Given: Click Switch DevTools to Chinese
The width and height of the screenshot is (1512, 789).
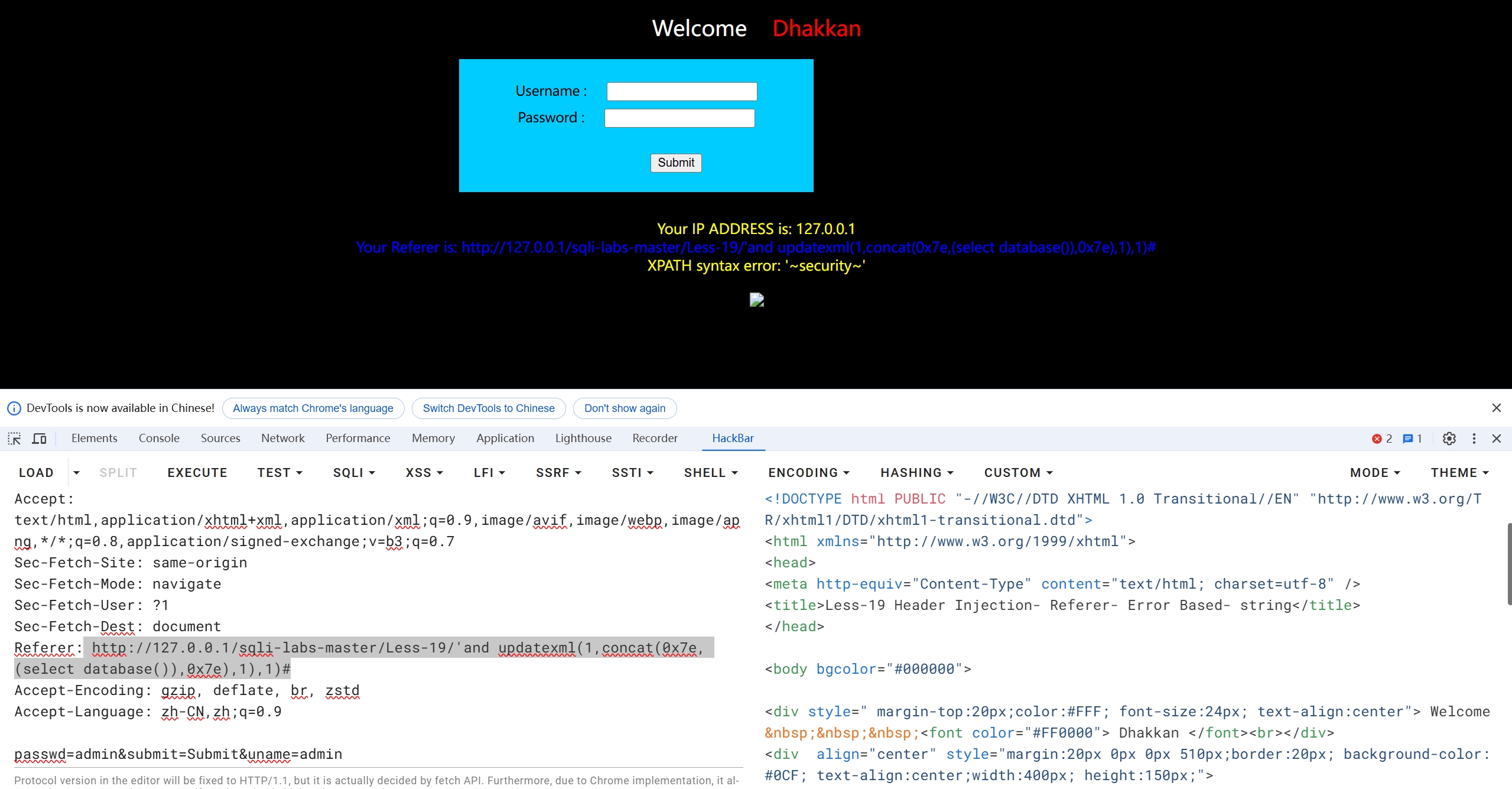Looking at the screenshot, I should pos(489,408).
